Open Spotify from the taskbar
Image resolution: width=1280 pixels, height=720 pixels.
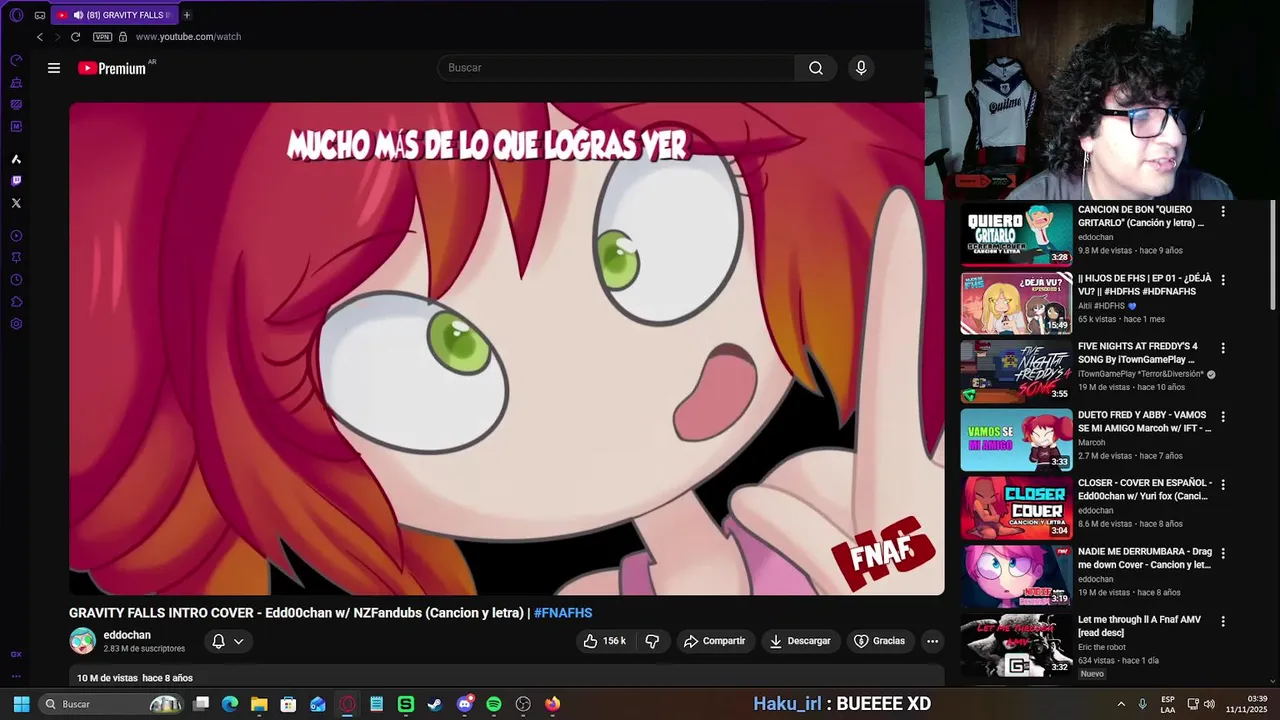(x=494, y=704)
